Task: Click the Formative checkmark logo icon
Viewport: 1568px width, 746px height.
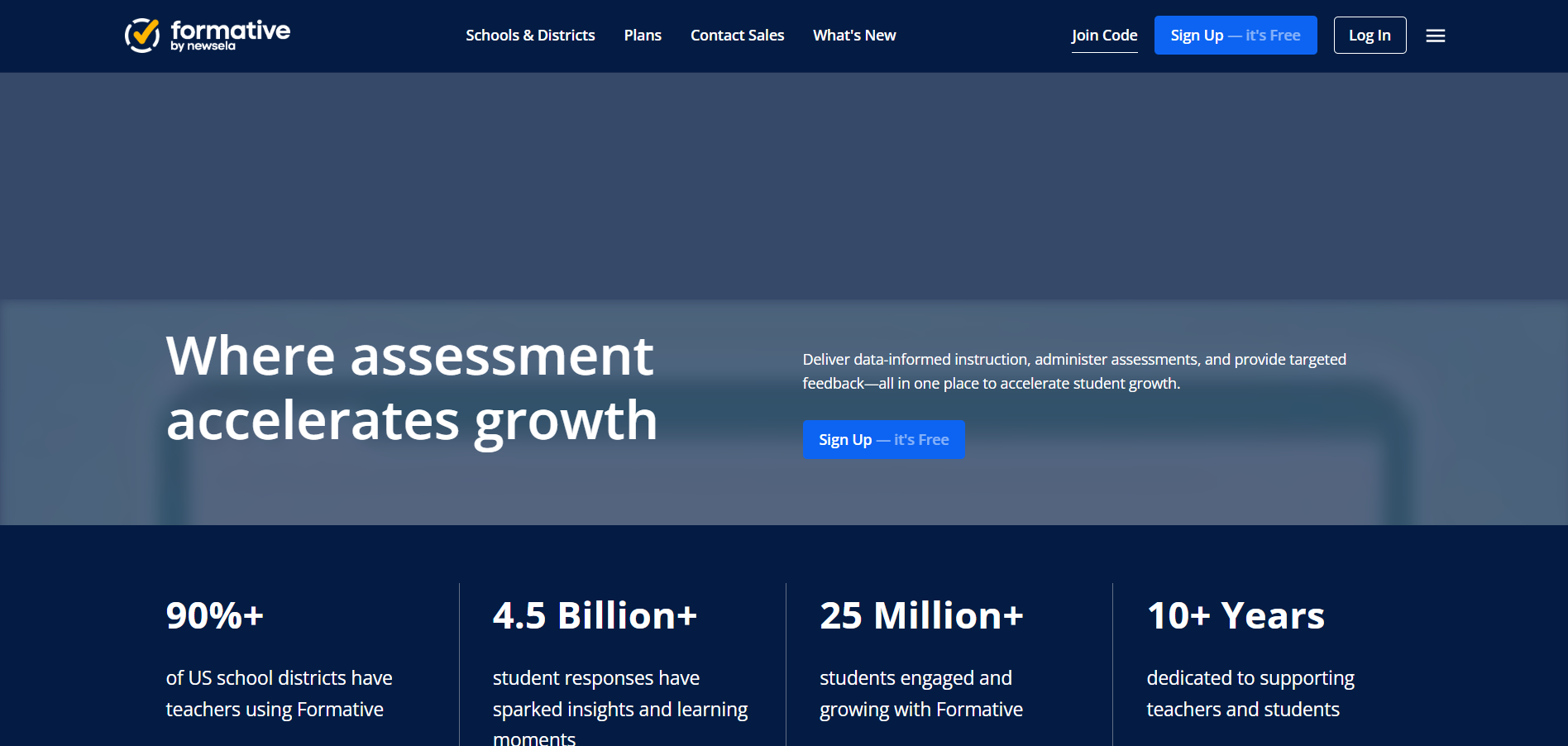Action: click(x=142, y=36)
